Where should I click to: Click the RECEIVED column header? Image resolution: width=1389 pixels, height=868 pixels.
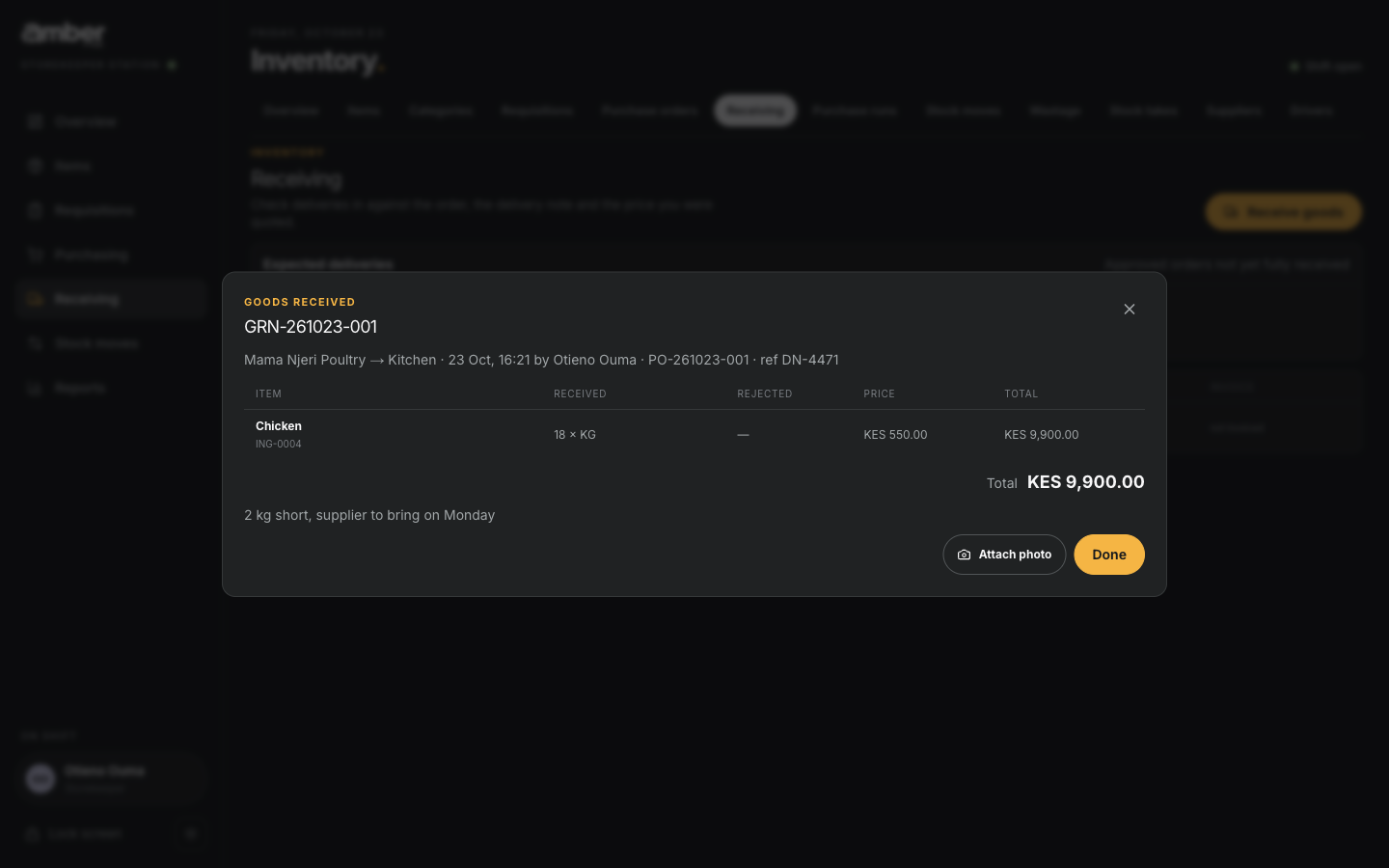click(x=580, y=393)
